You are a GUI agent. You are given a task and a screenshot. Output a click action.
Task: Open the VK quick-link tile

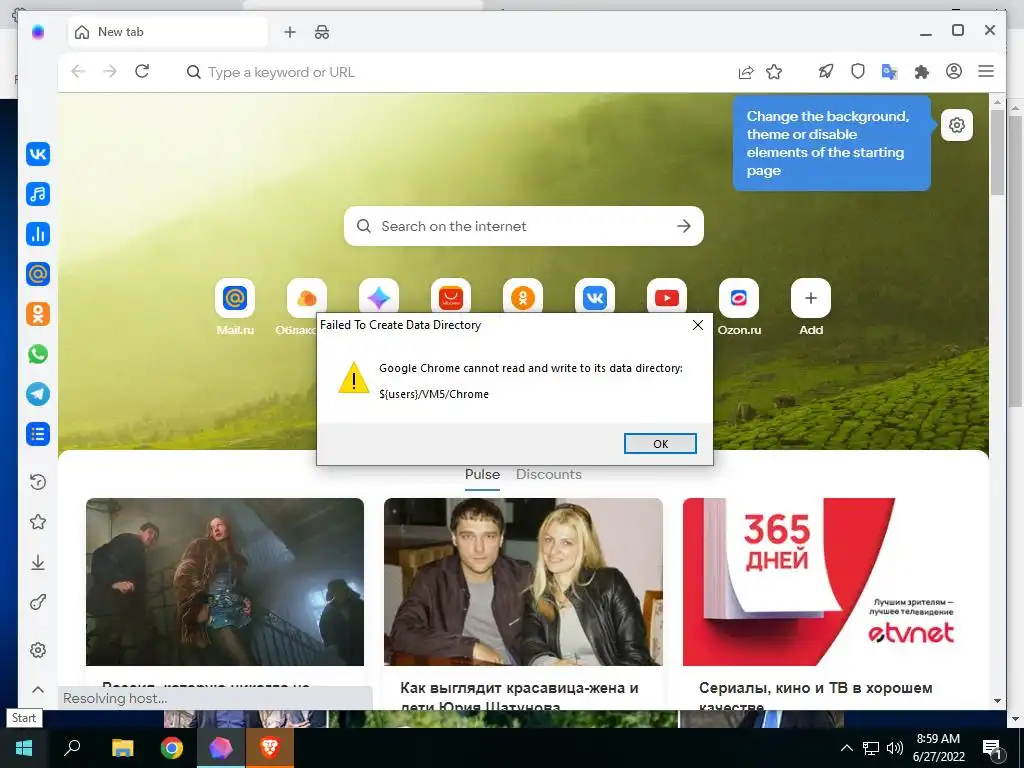(x=595, y=296)
